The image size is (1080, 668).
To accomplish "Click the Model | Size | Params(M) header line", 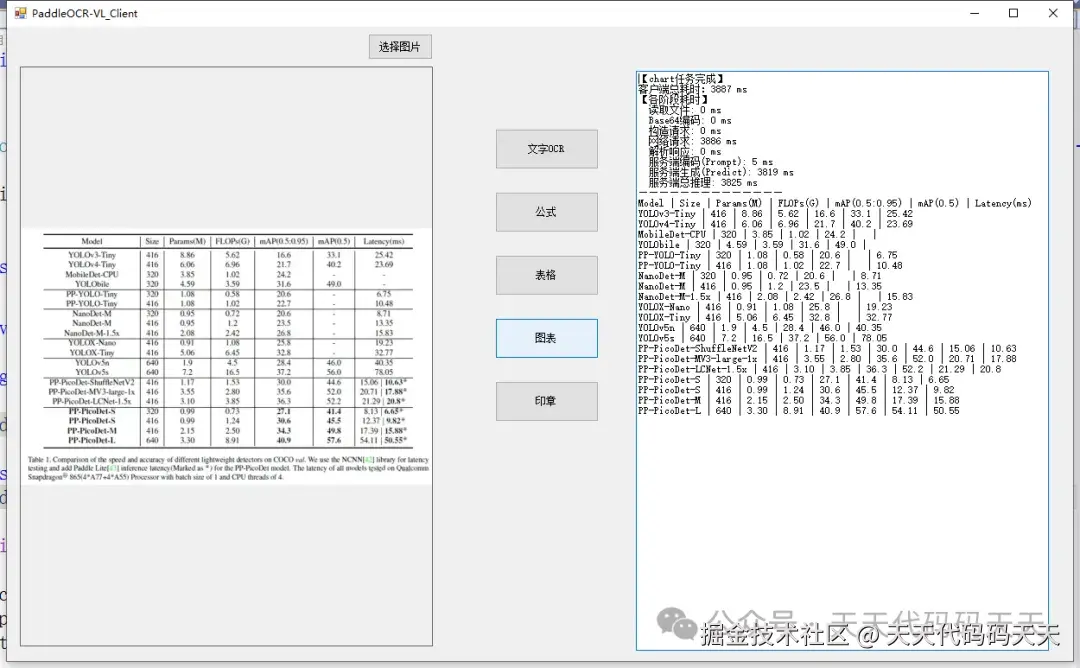I will [x=834, y=203].
